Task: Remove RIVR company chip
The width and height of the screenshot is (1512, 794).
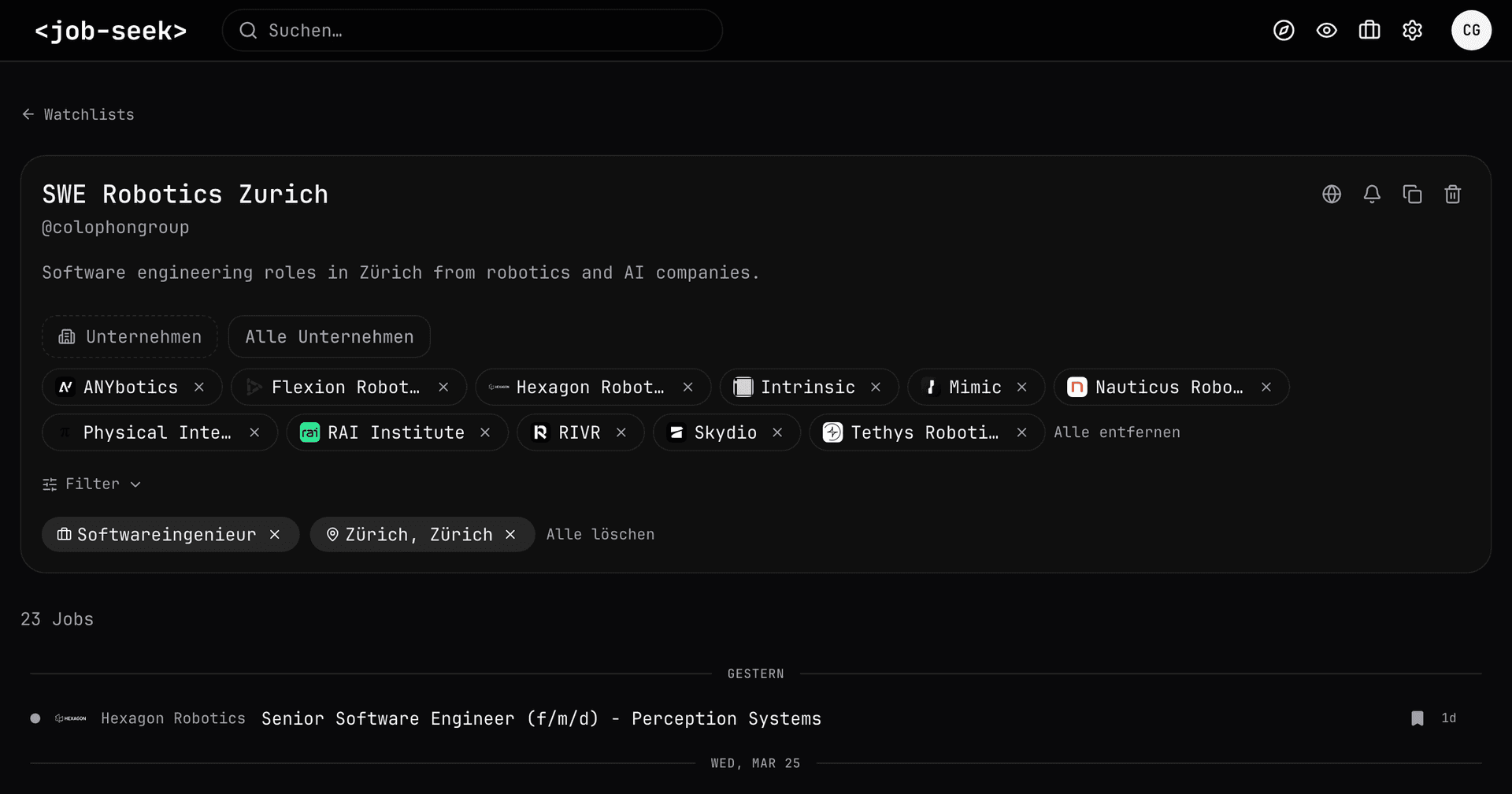Action: [x=621, y=432]
